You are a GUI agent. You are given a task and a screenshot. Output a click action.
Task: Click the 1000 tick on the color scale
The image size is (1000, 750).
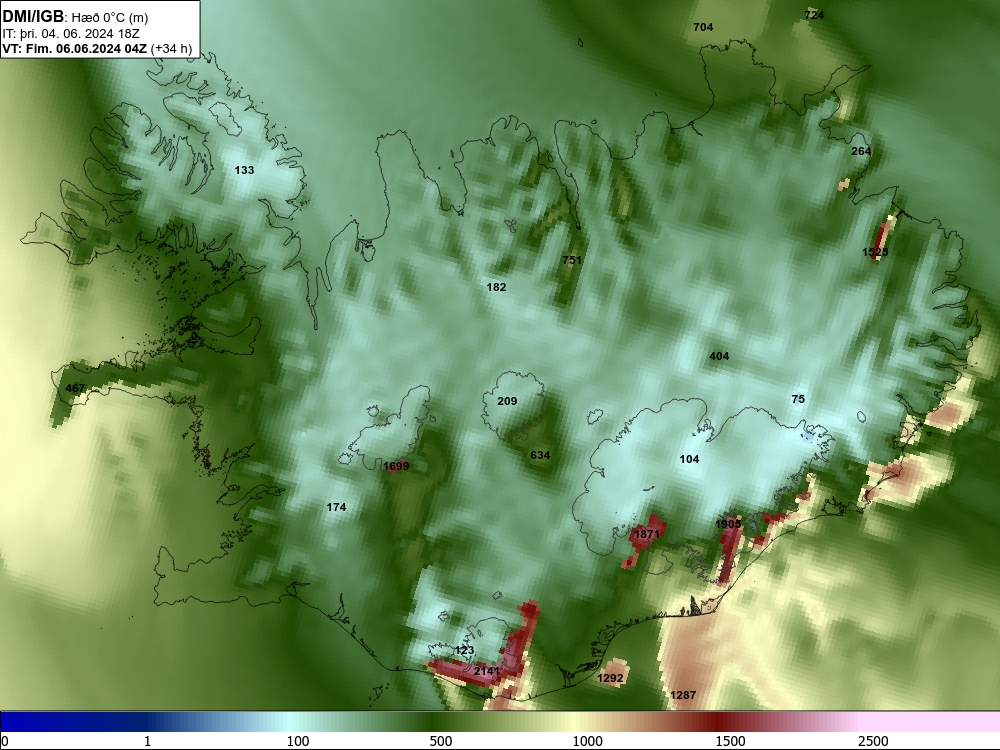point(587,741)
